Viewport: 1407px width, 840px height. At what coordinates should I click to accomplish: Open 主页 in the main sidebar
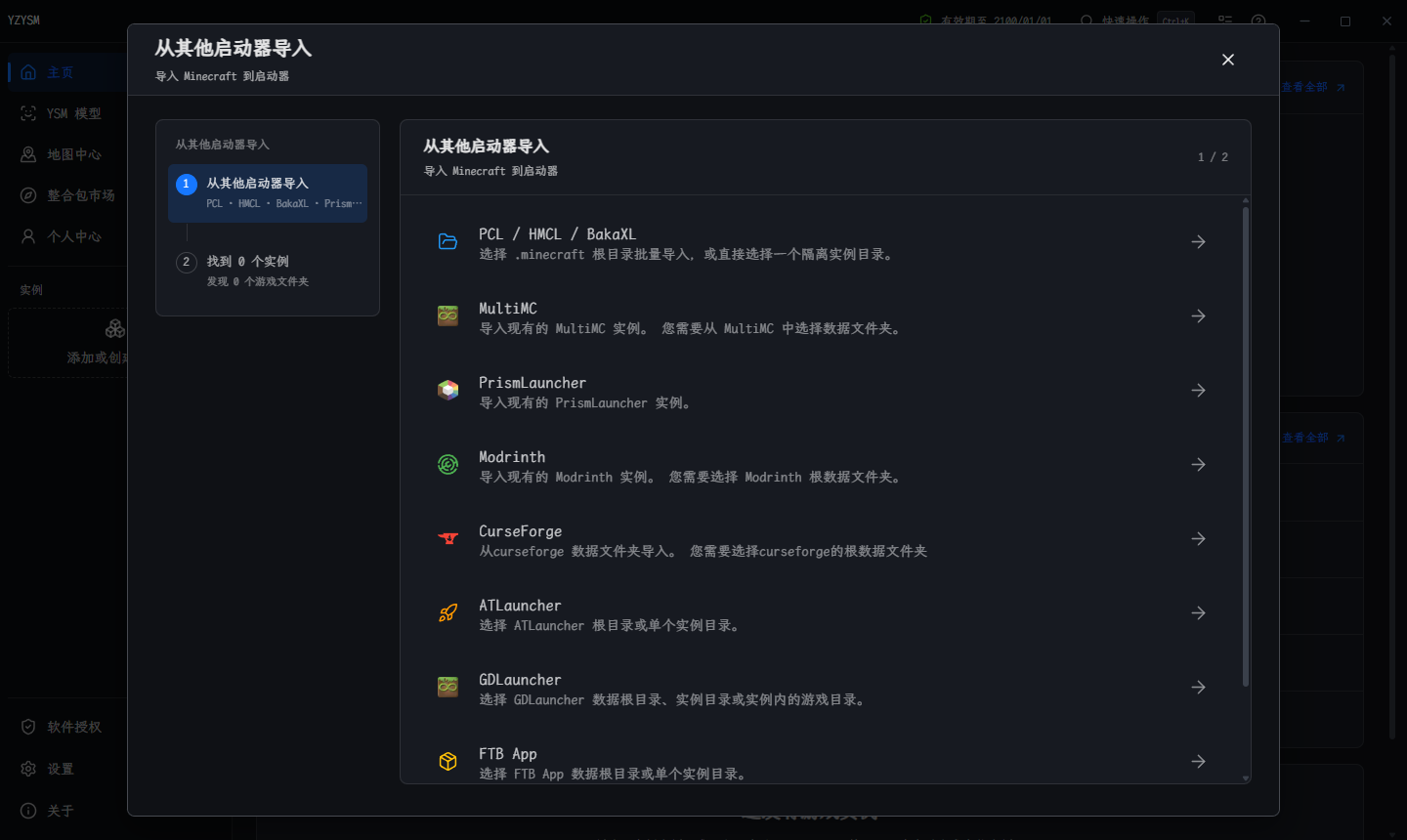(x=66, y=72)
